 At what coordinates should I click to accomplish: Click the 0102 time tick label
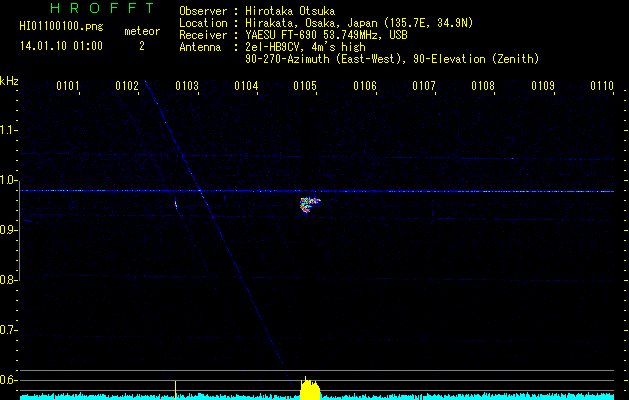[x=127, y=86]
